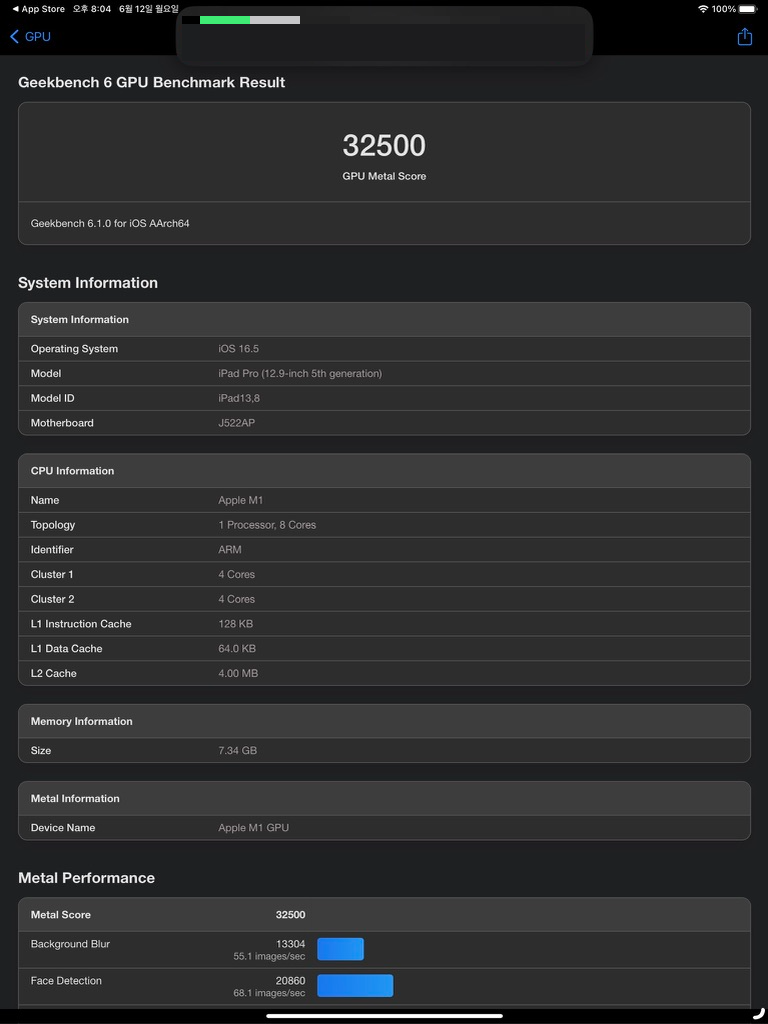Select 1 Processor, 8 Cores value
This screenshot has height=1024, width=768.
(x=267, y=525)
